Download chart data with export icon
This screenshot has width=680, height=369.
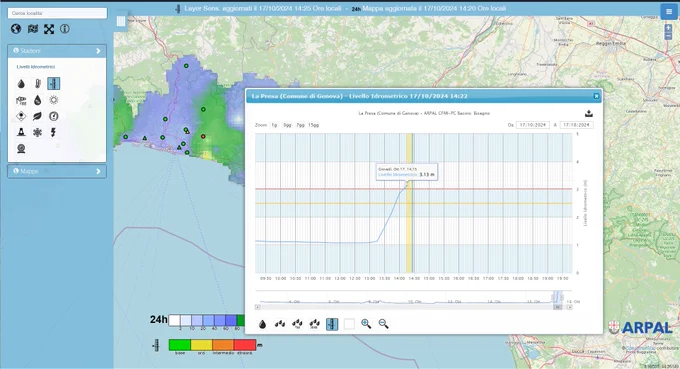[x=588, y=114]
